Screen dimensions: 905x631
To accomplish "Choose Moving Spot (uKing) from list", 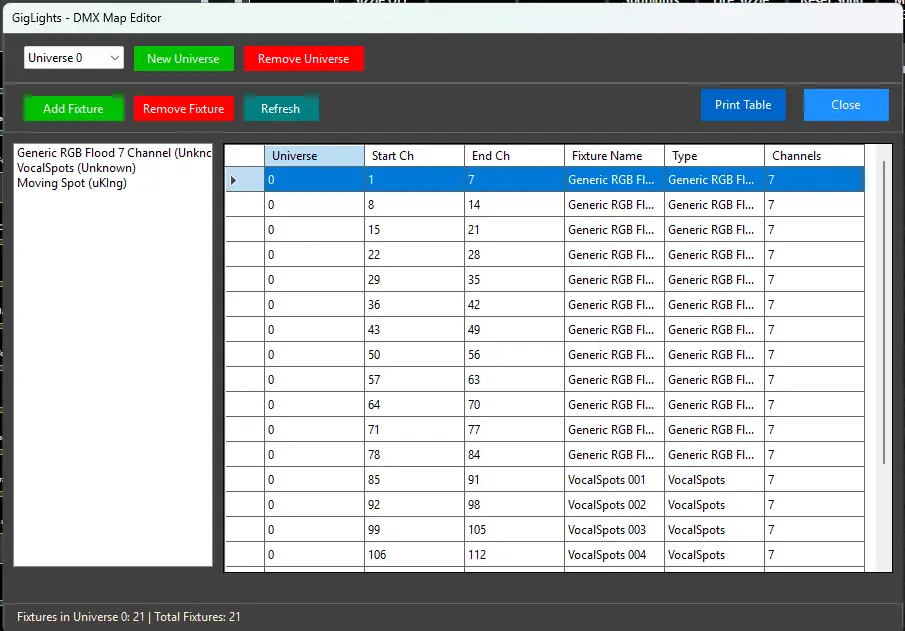I will (x=72, y=183).
